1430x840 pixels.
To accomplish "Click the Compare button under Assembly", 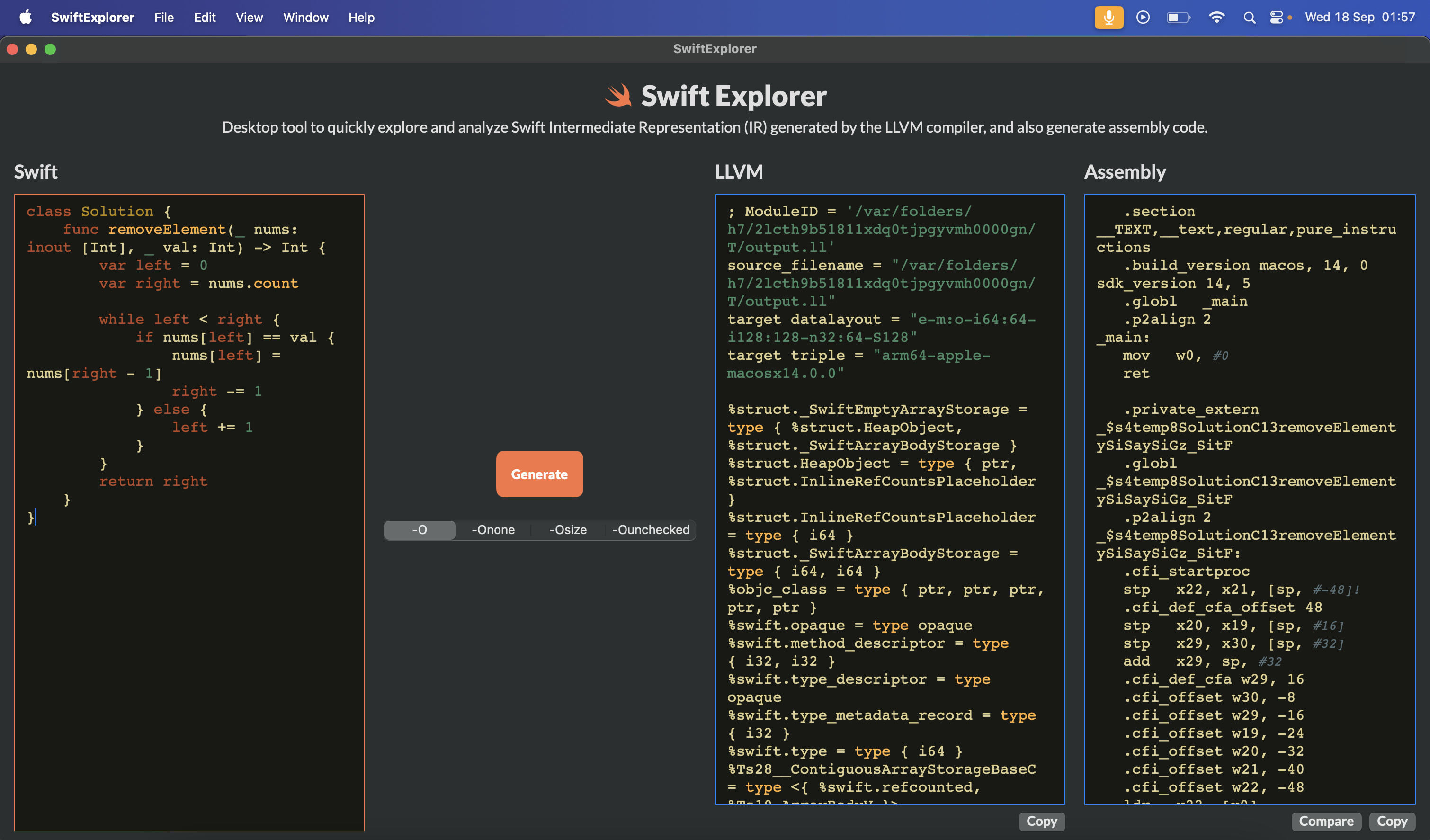I will click(x=1326, y=821).
